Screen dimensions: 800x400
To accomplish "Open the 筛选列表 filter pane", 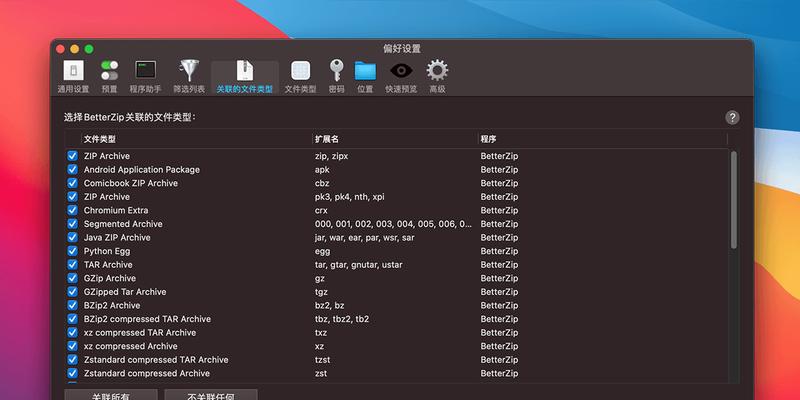I will pos(189,77).
